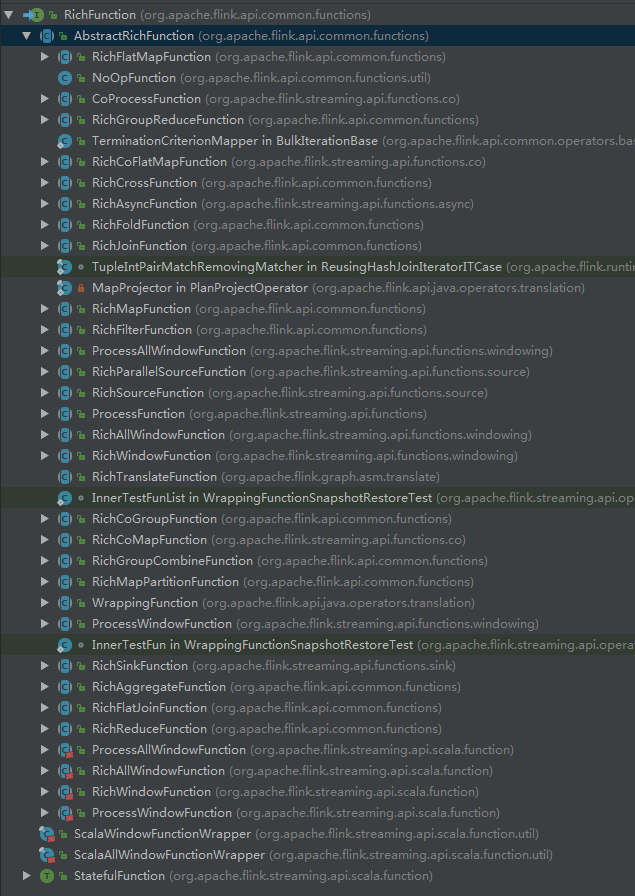
Task: Select the RichFunction root row
Action: tap(317, 15)
